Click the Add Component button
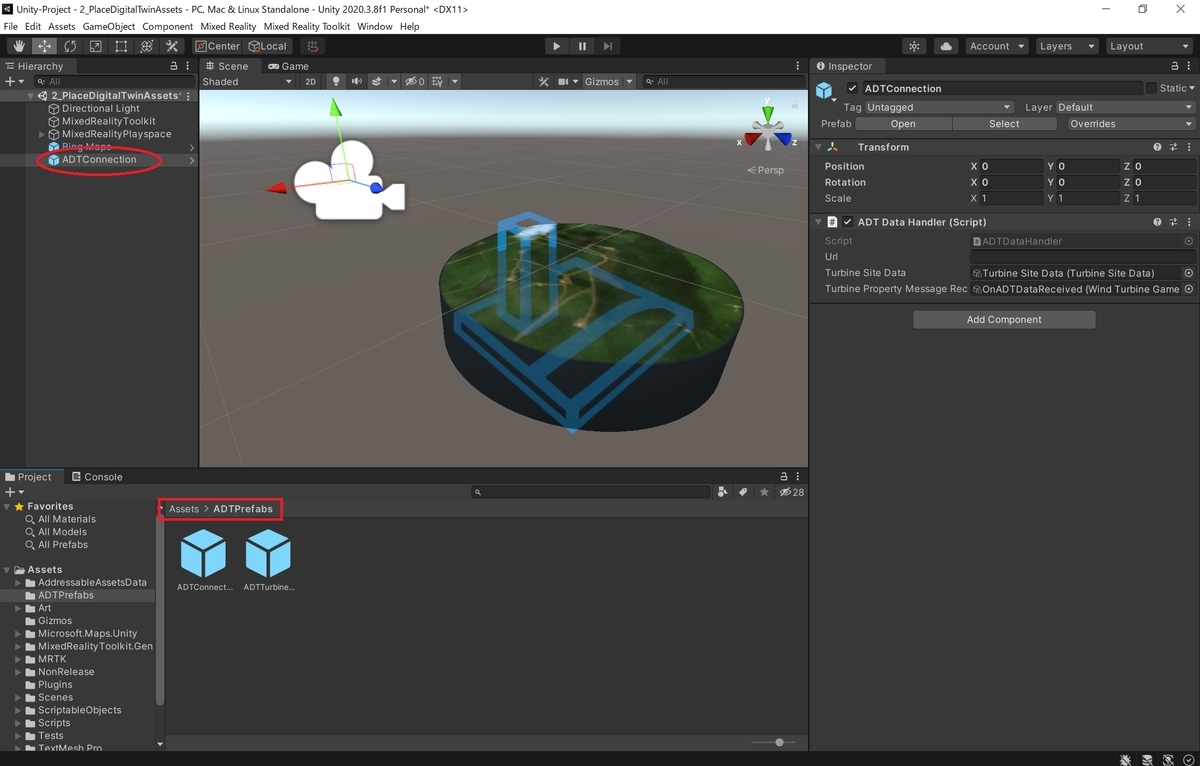Viewport: 1200px width, 766px height. click(1004, 320)
